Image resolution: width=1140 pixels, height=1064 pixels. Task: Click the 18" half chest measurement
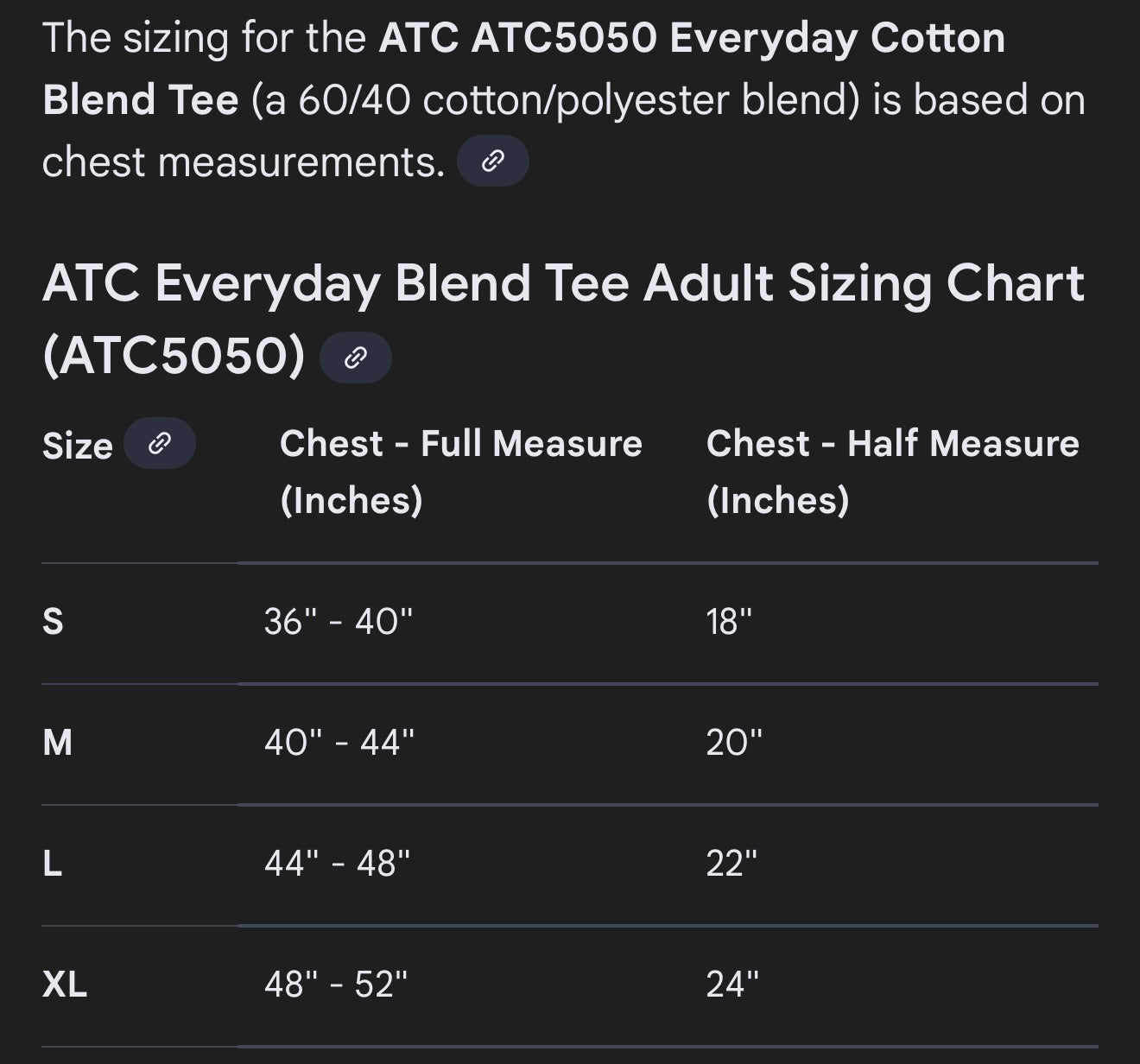[729, 621]
